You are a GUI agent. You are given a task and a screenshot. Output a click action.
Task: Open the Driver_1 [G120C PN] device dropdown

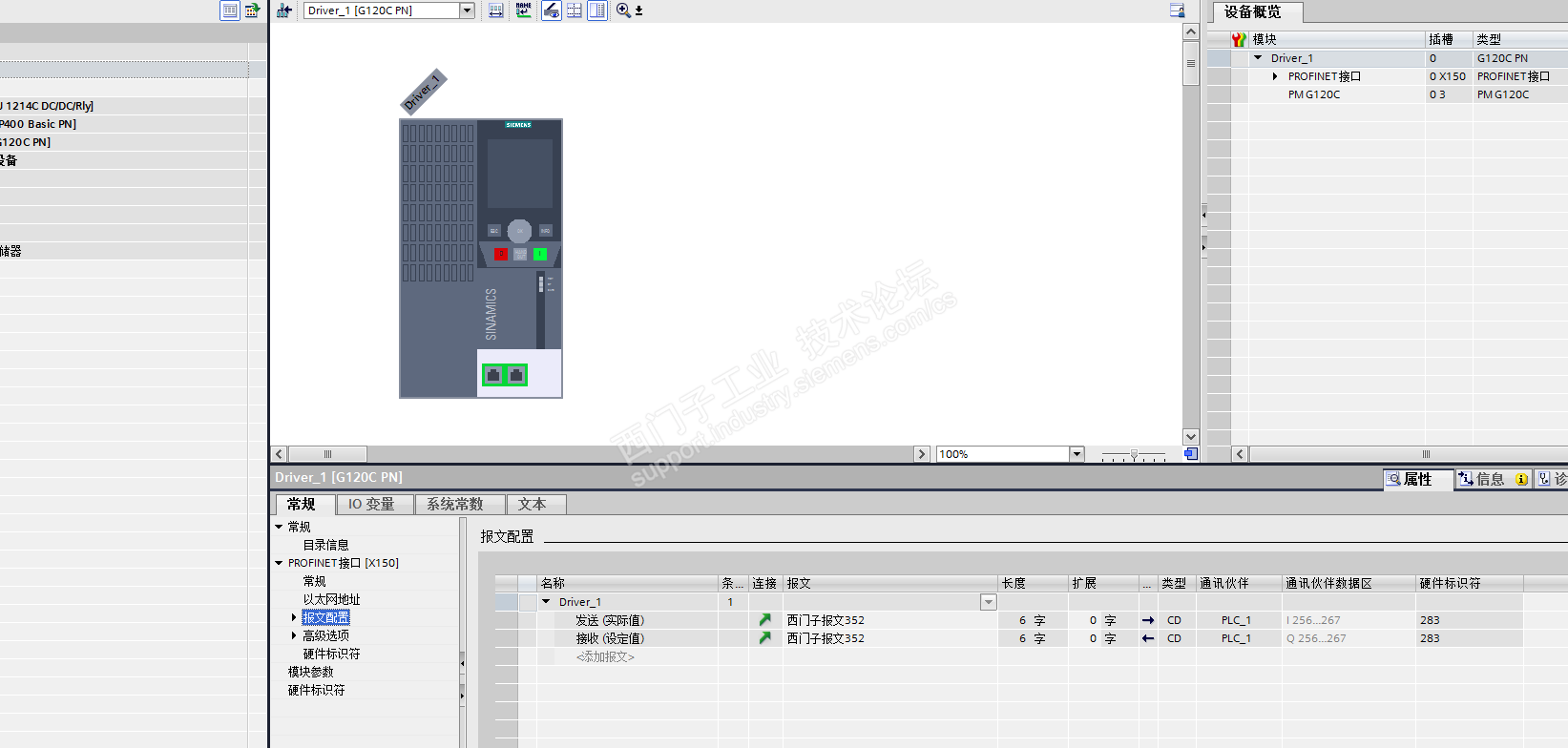[x=468, y=10]
